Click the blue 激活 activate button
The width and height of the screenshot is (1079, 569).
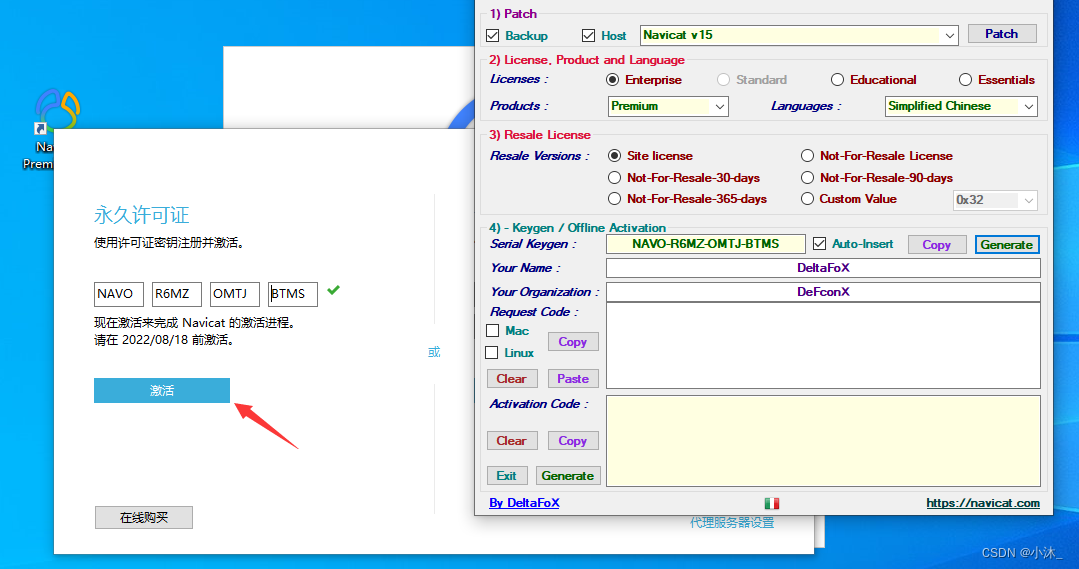pyautogui.click(x=162, y=390)
